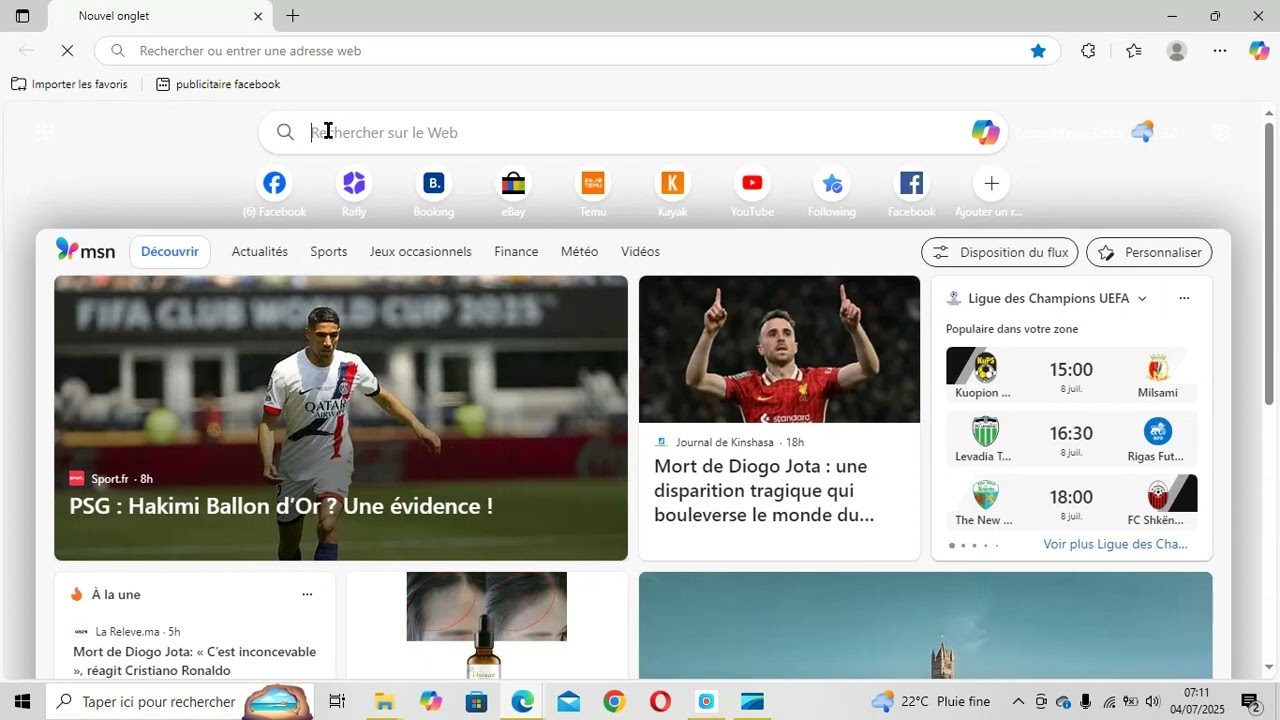This screenshot has width=1280, height=720.
Task: Open the Temu shortcut
Action: tap(593, 192)
